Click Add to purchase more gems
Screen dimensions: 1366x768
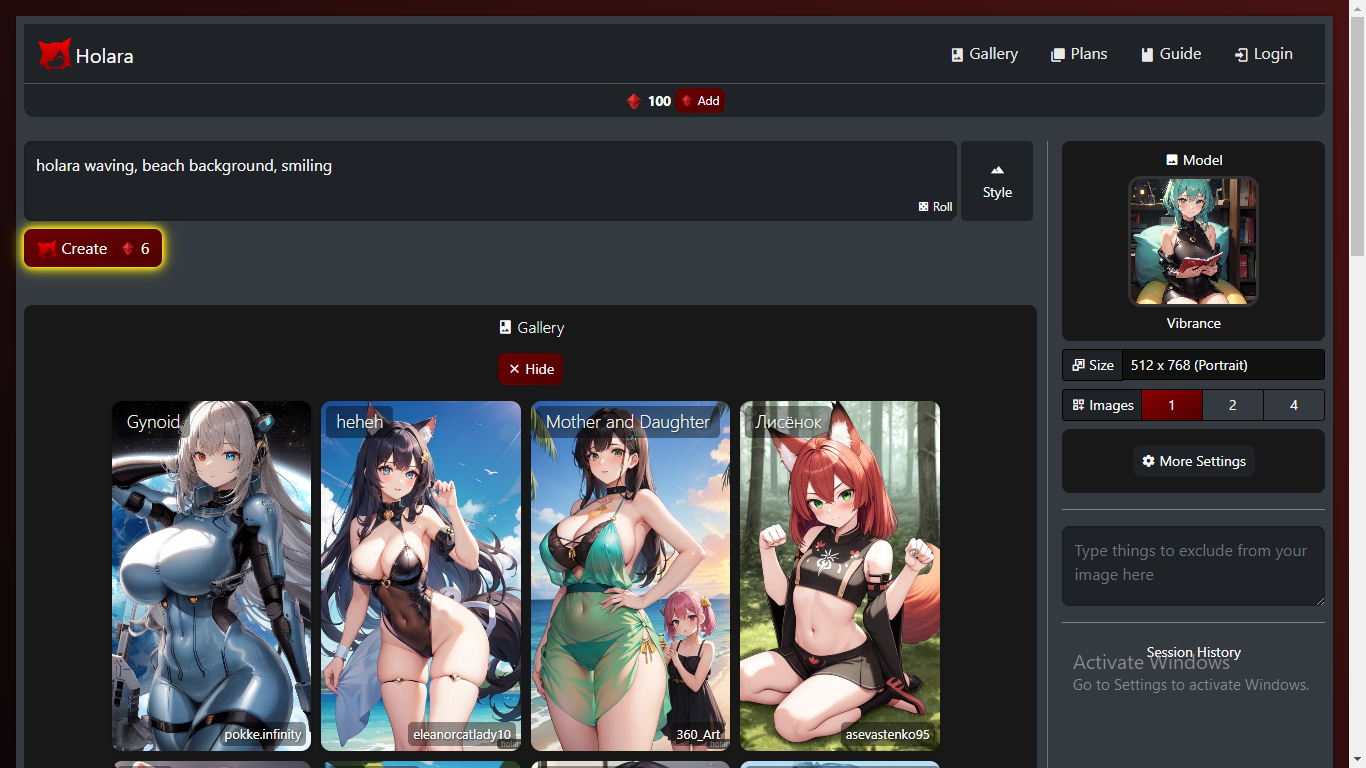(x=700, y=100)
